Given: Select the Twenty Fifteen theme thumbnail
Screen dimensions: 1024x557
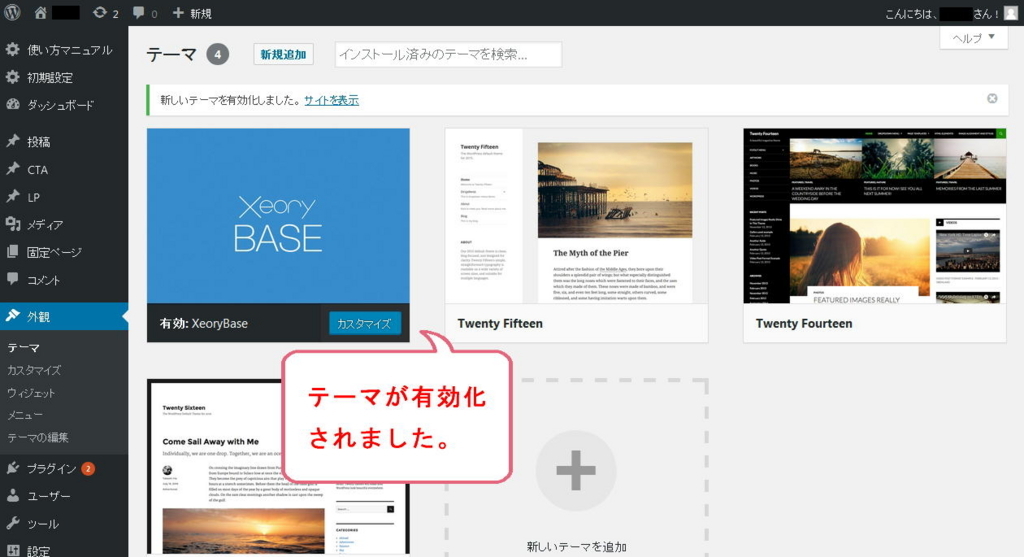Looking at the screenshot, I should click(576, 215).
